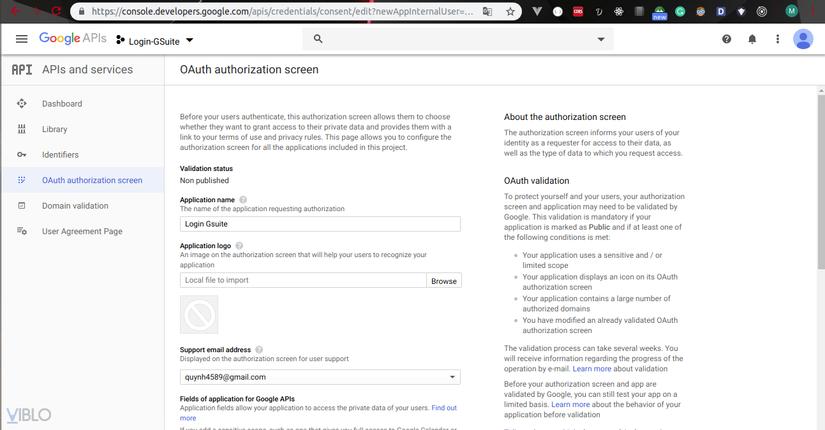The height and width of the screenshot is (430, 825).
Task: Bookmark page with star icon
Action: pyautogui.click(x=511, y=12)
